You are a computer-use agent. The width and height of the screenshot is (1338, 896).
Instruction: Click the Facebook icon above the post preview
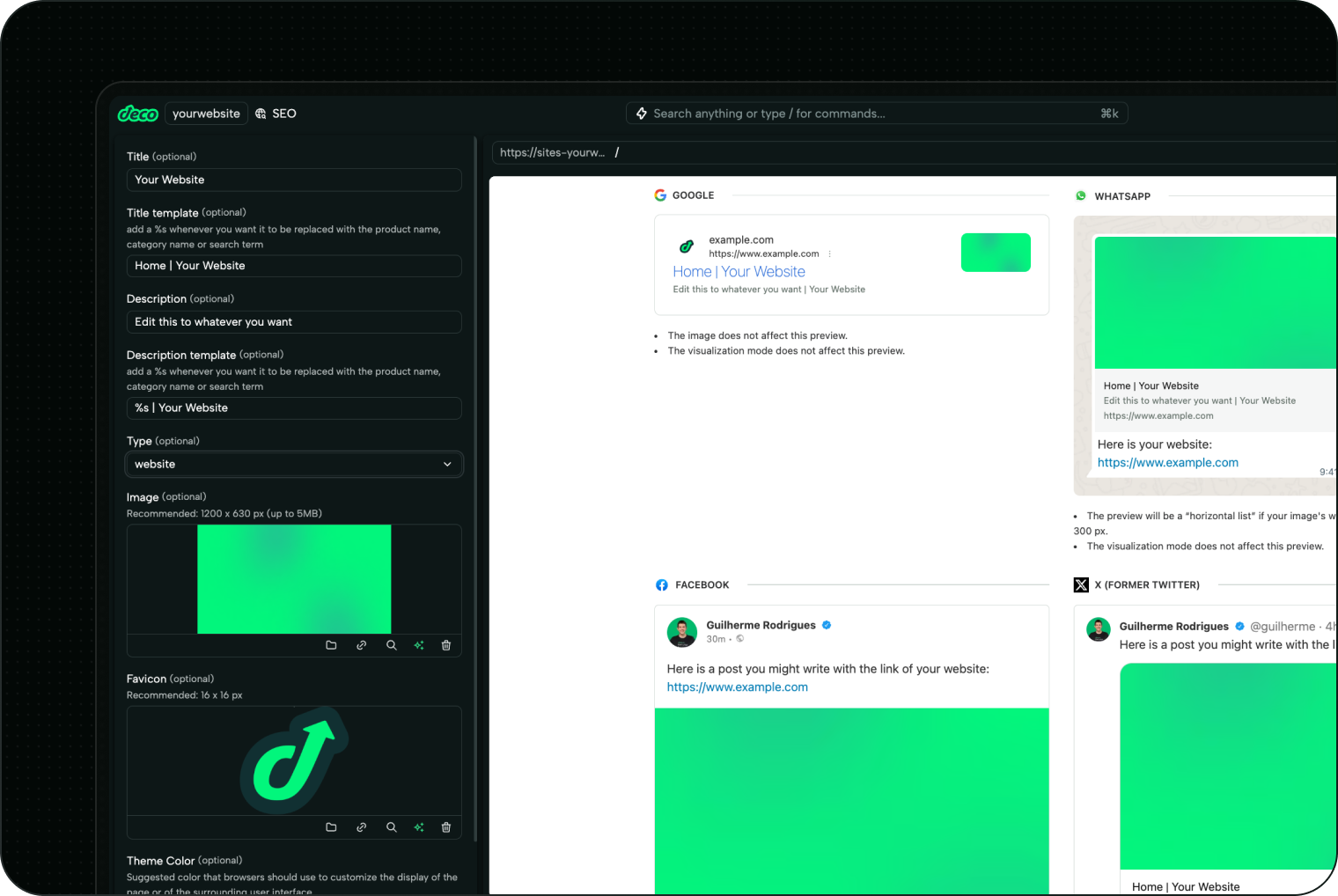[661, 584]
